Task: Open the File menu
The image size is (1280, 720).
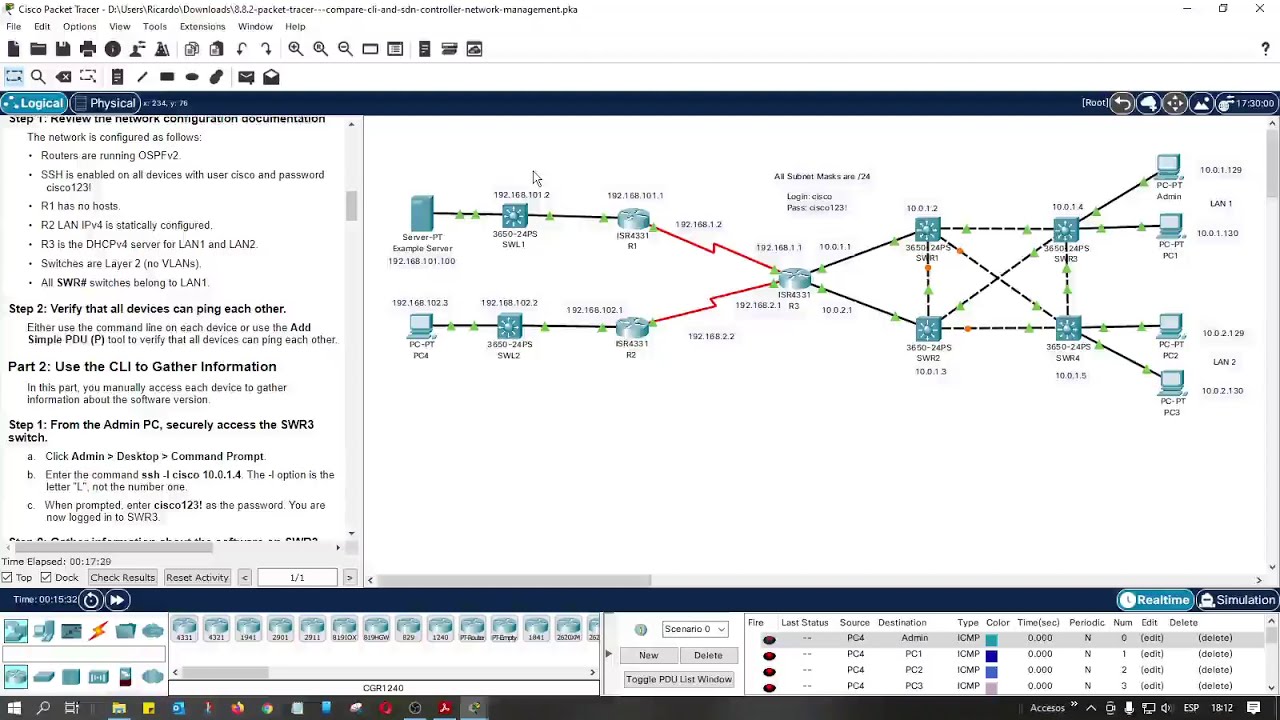Action: tap(13, 27)
